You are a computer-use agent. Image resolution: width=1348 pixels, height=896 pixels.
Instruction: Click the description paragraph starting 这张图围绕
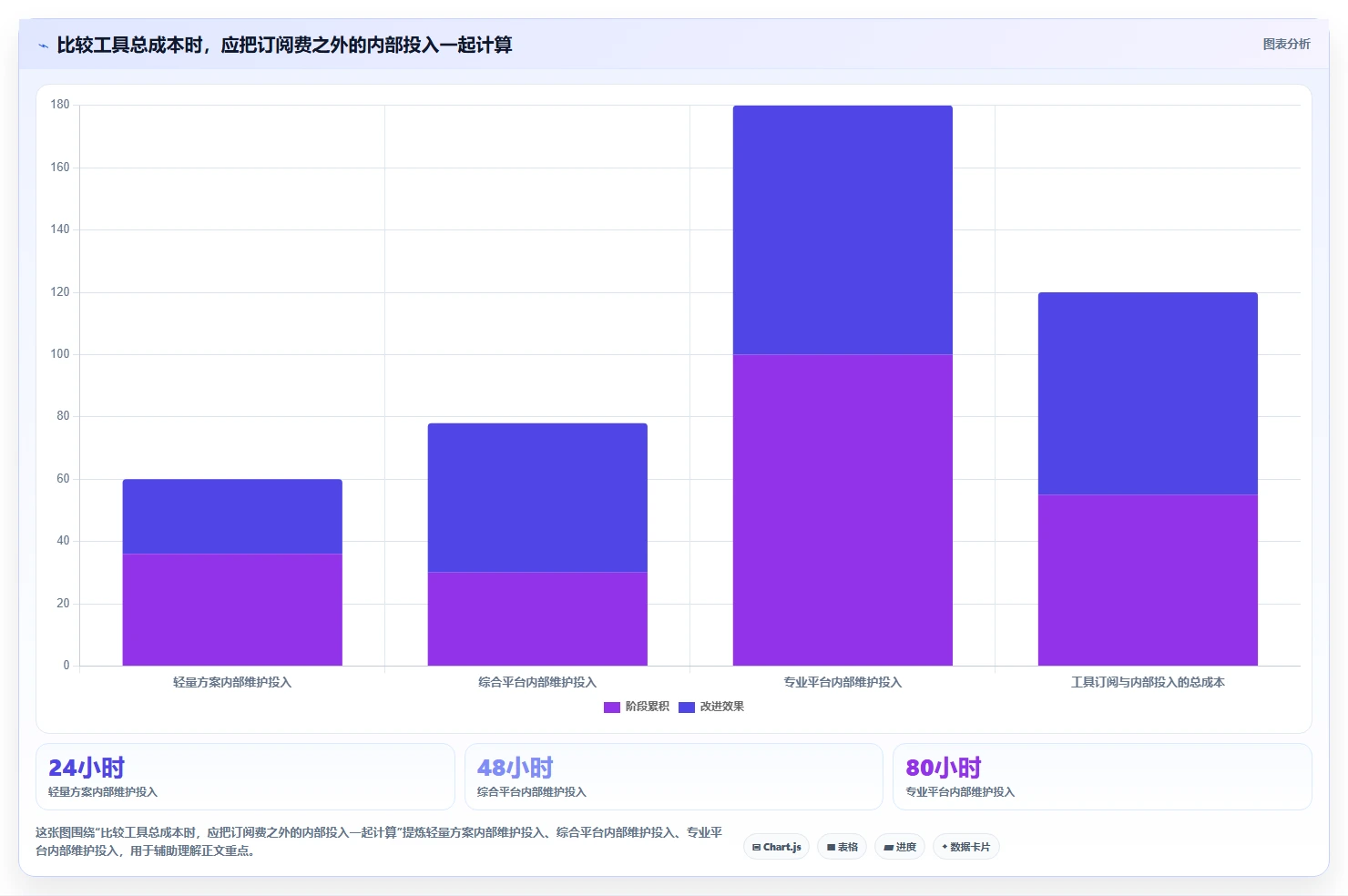click(379, 841)
